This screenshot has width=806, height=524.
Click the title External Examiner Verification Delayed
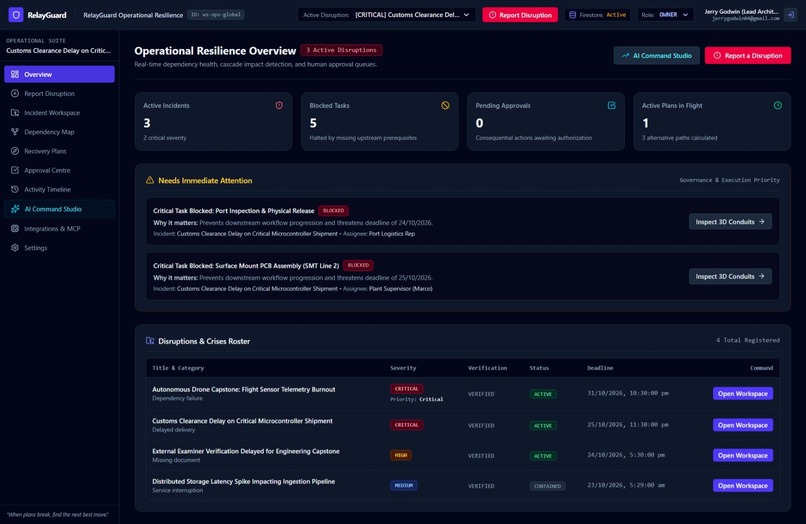246,451
